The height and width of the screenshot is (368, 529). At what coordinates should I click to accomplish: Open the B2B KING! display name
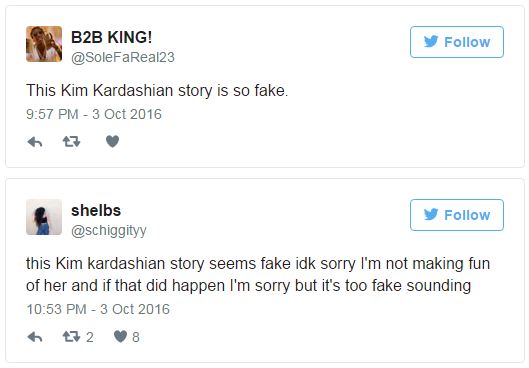pyautogui.click(x=112, y=37)
